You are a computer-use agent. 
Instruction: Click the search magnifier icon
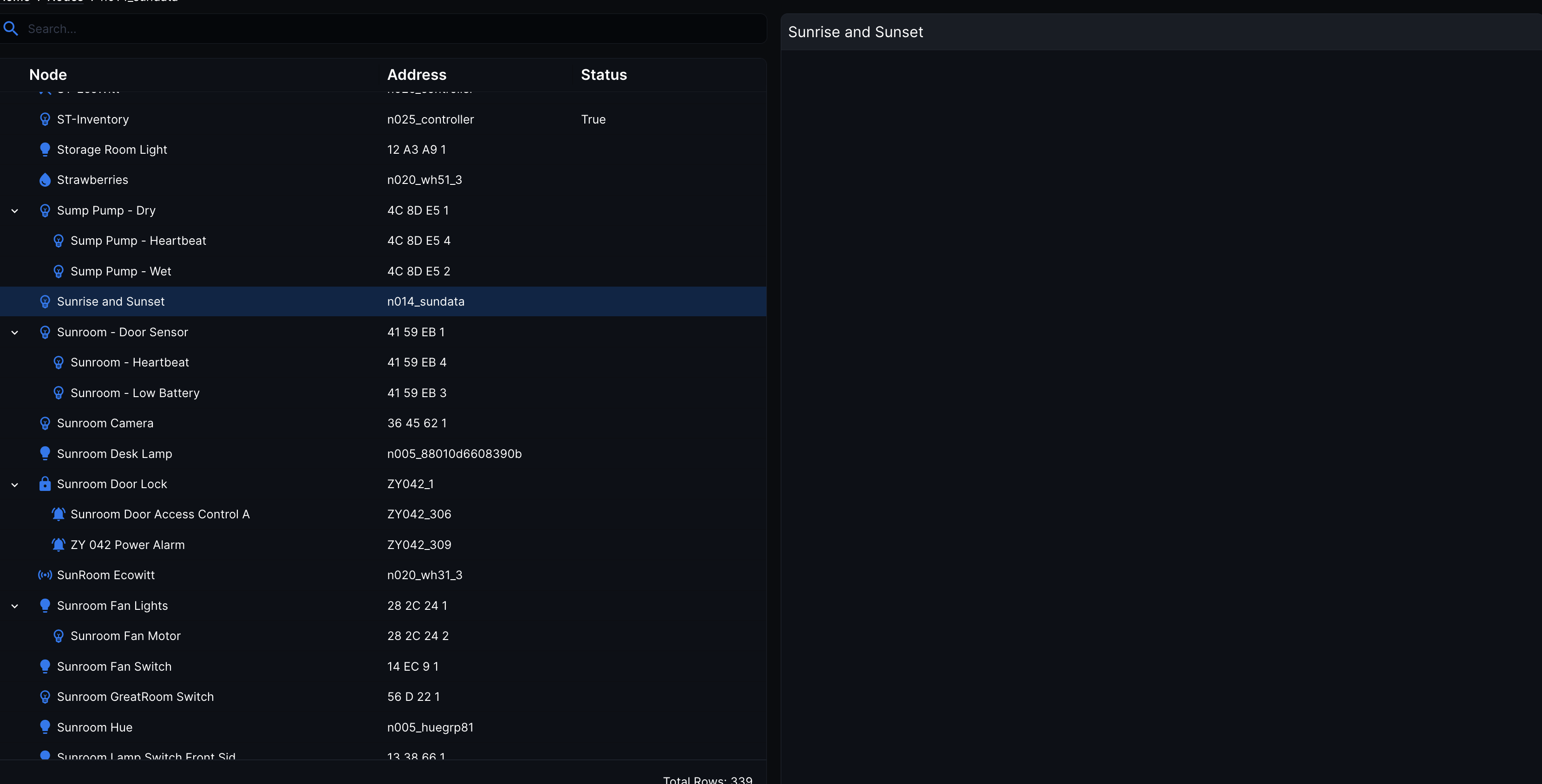tap(11, 29)
